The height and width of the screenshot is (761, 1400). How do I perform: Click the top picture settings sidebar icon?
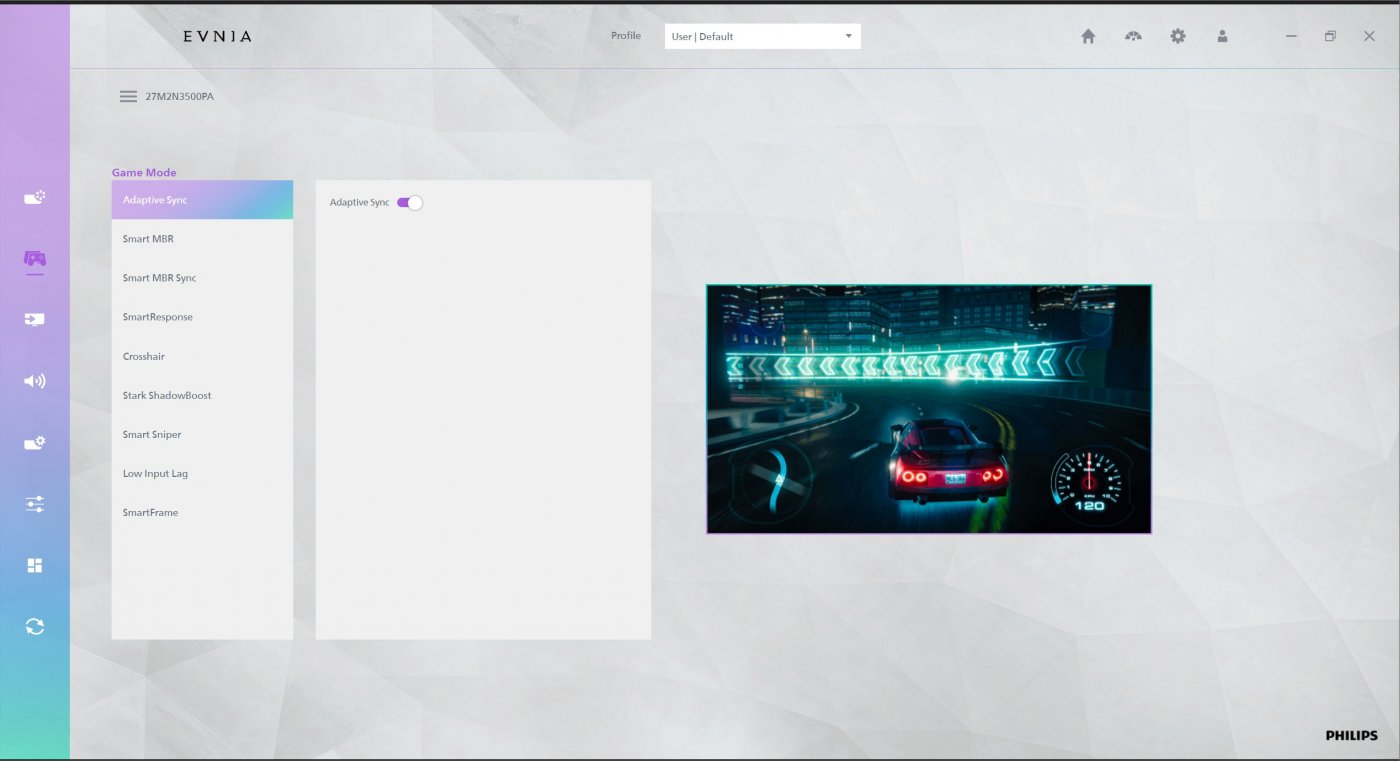pos(35,198)
